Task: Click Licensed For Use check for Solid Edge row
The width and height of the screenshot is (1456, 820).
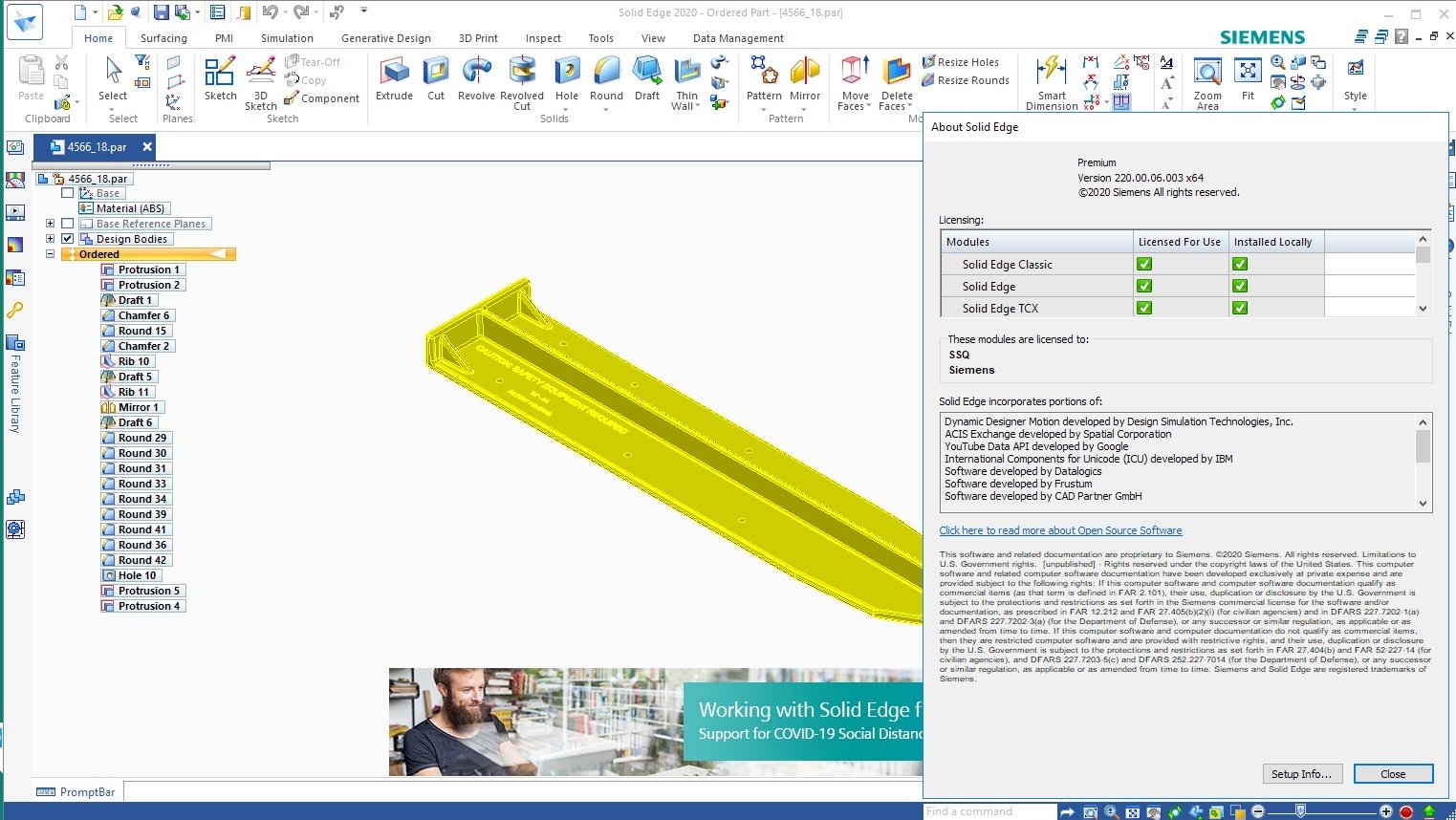Action: 1144,287
